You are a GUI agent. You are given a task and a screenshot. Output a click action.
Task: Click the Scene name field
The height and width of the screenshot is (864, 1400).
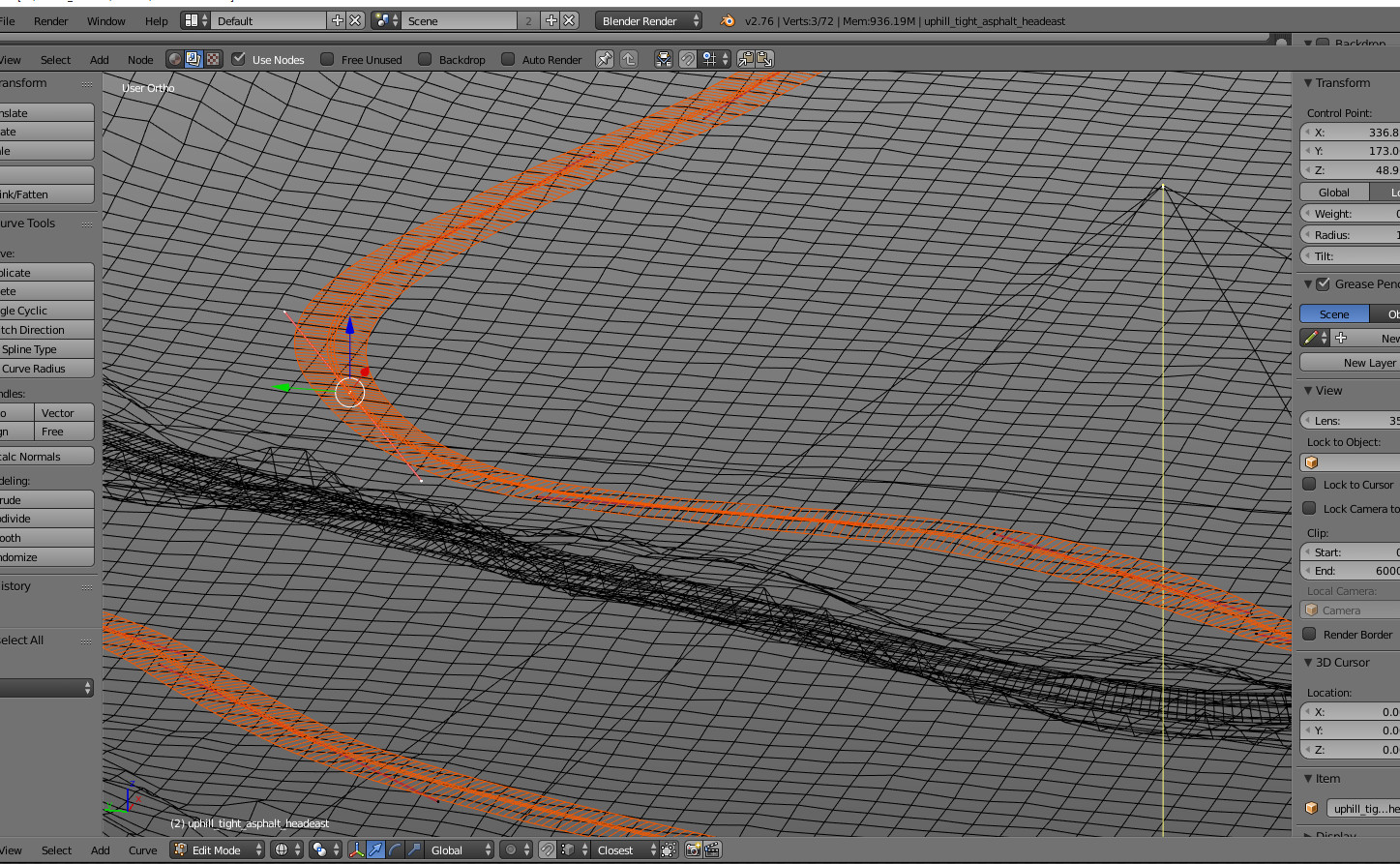point(461,20)
